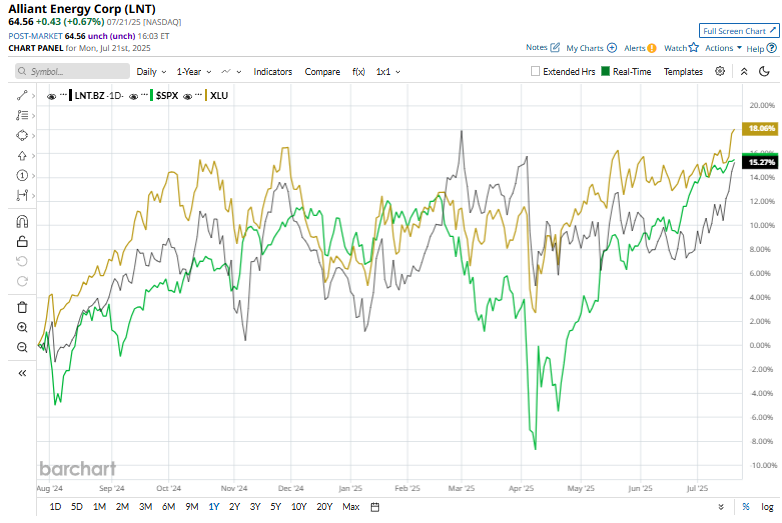Undo last chart action

coord(22,261)
